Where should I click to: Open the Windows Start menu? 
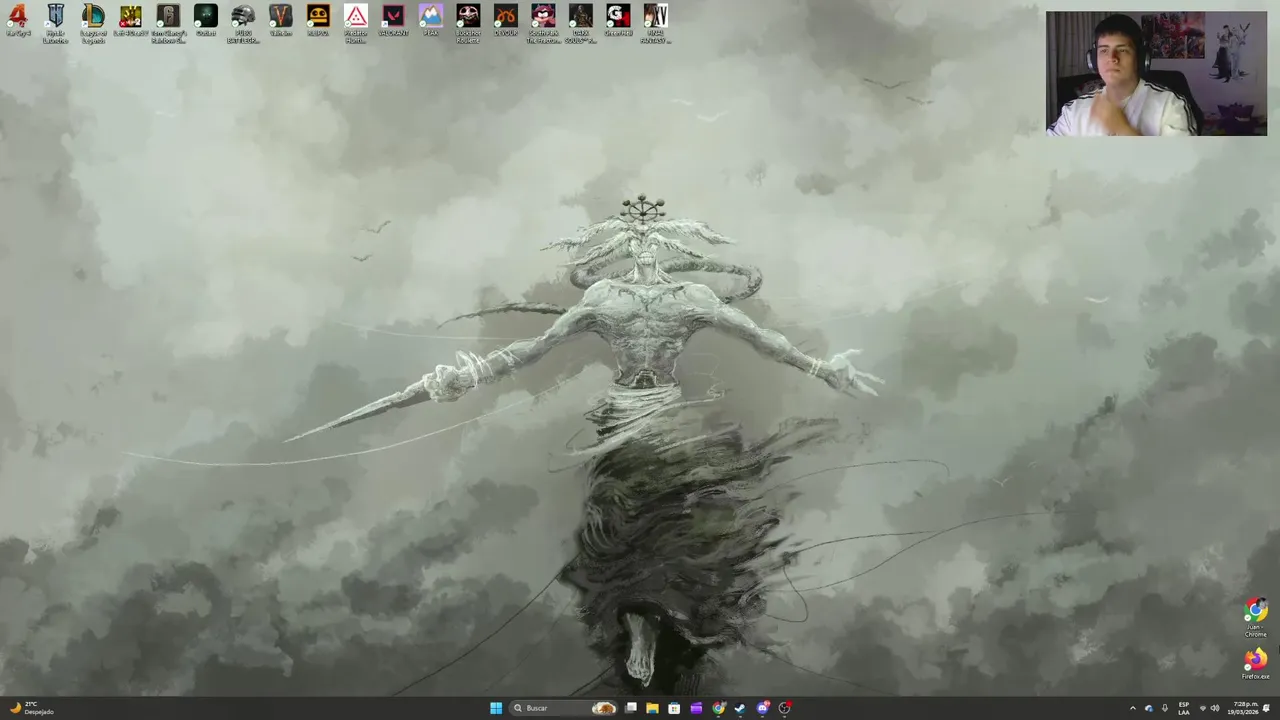tap(496, 708)
